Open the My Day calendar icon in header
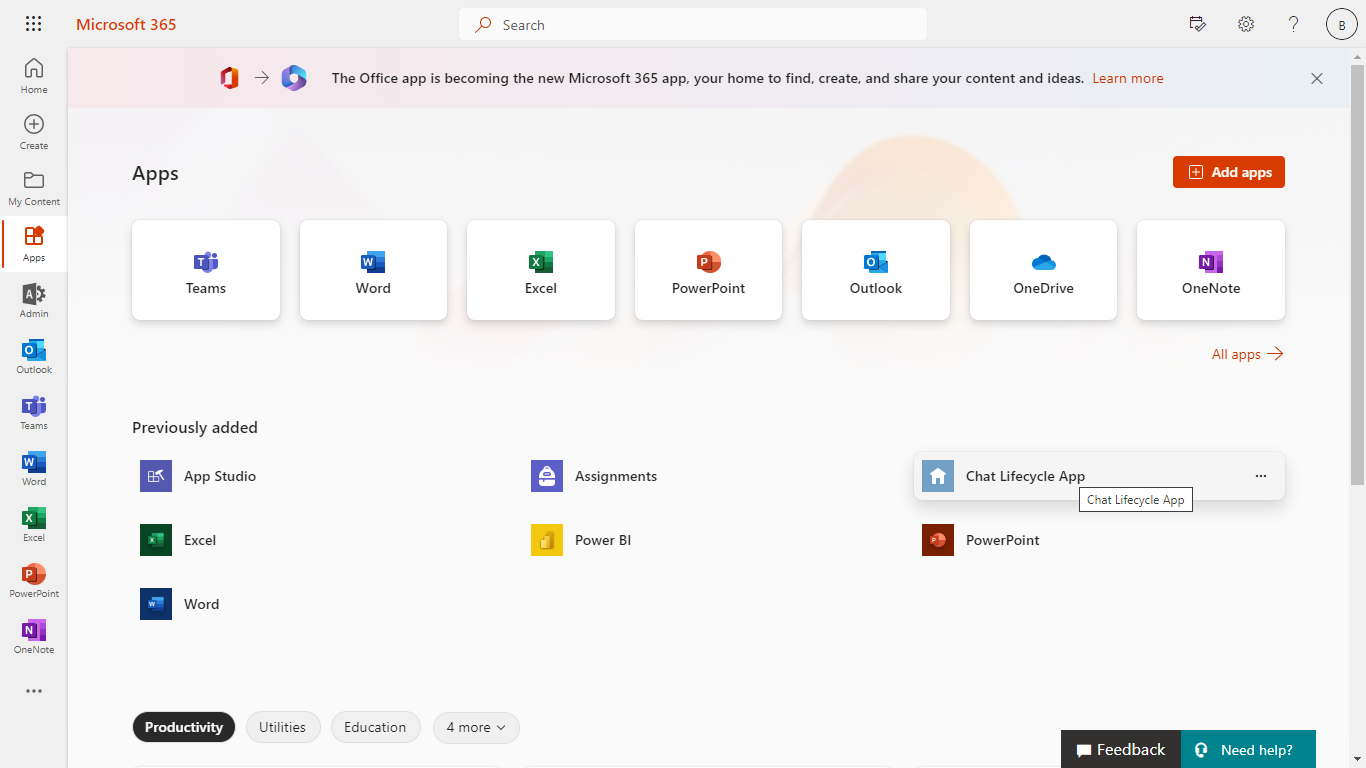The width and height of the screenshot is (1366, 768). [x=1198, y=24]
